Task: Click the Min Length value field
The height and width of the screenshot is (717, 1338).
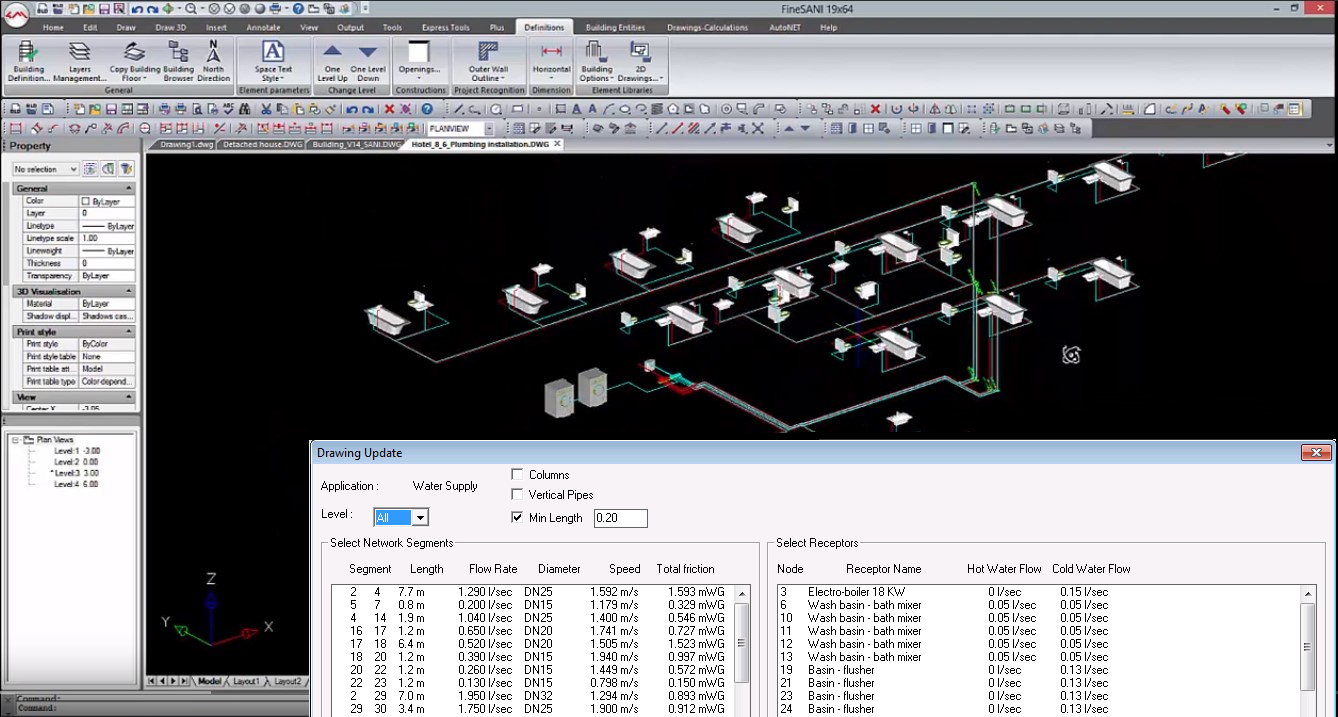Action: tap(620, 518)
